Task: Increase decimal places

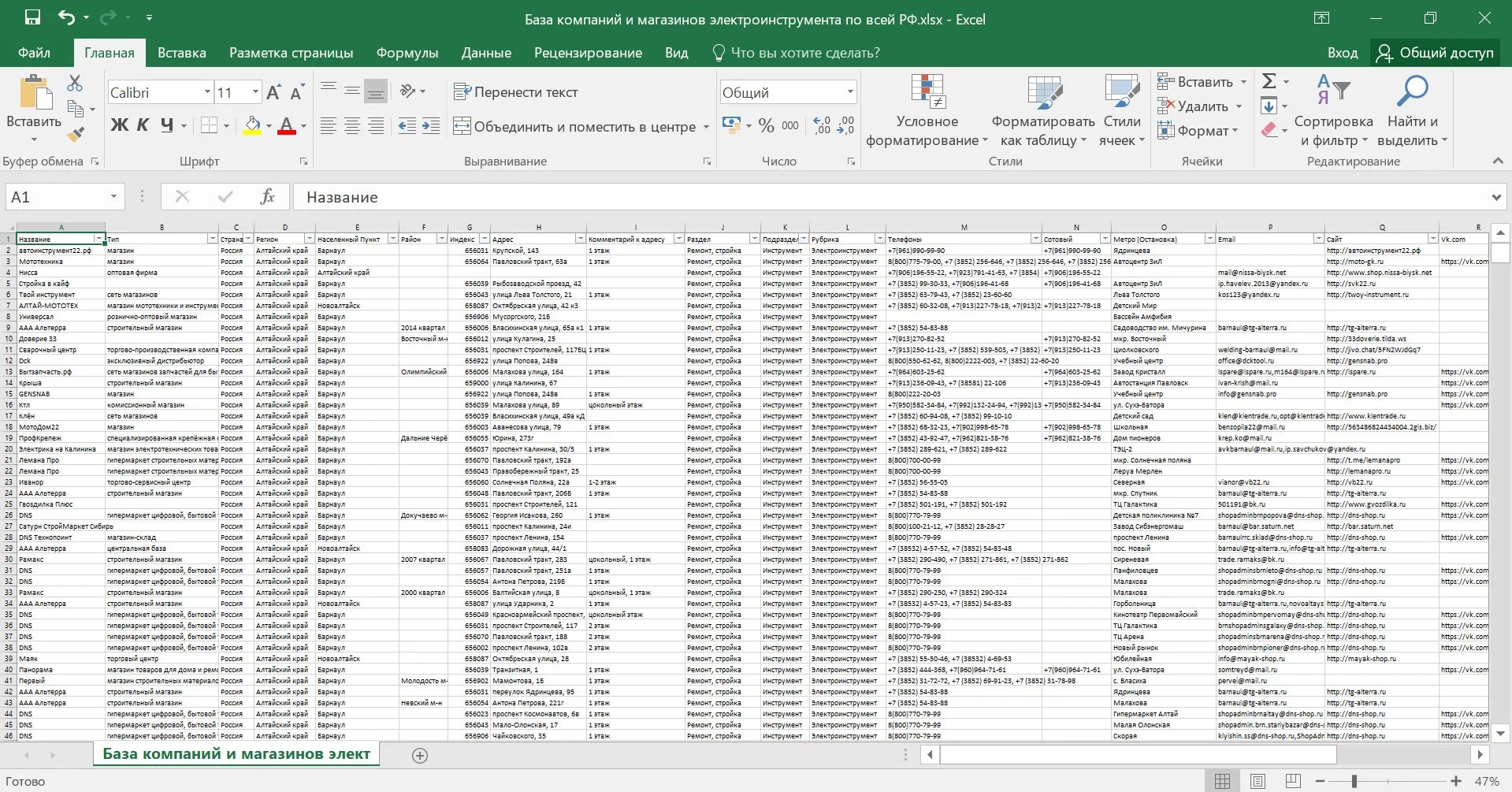Action: (822, 125)
